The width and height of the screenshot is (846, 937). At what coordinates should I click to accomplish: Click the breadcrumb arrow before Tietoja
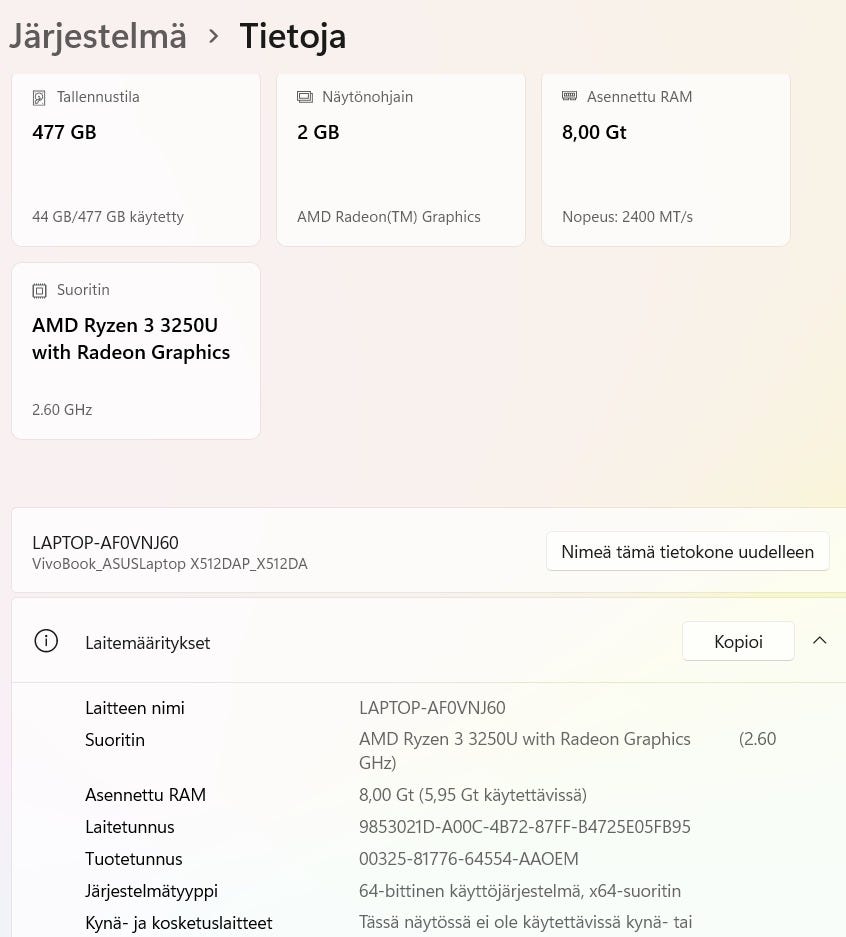click(x=213, y=36)
